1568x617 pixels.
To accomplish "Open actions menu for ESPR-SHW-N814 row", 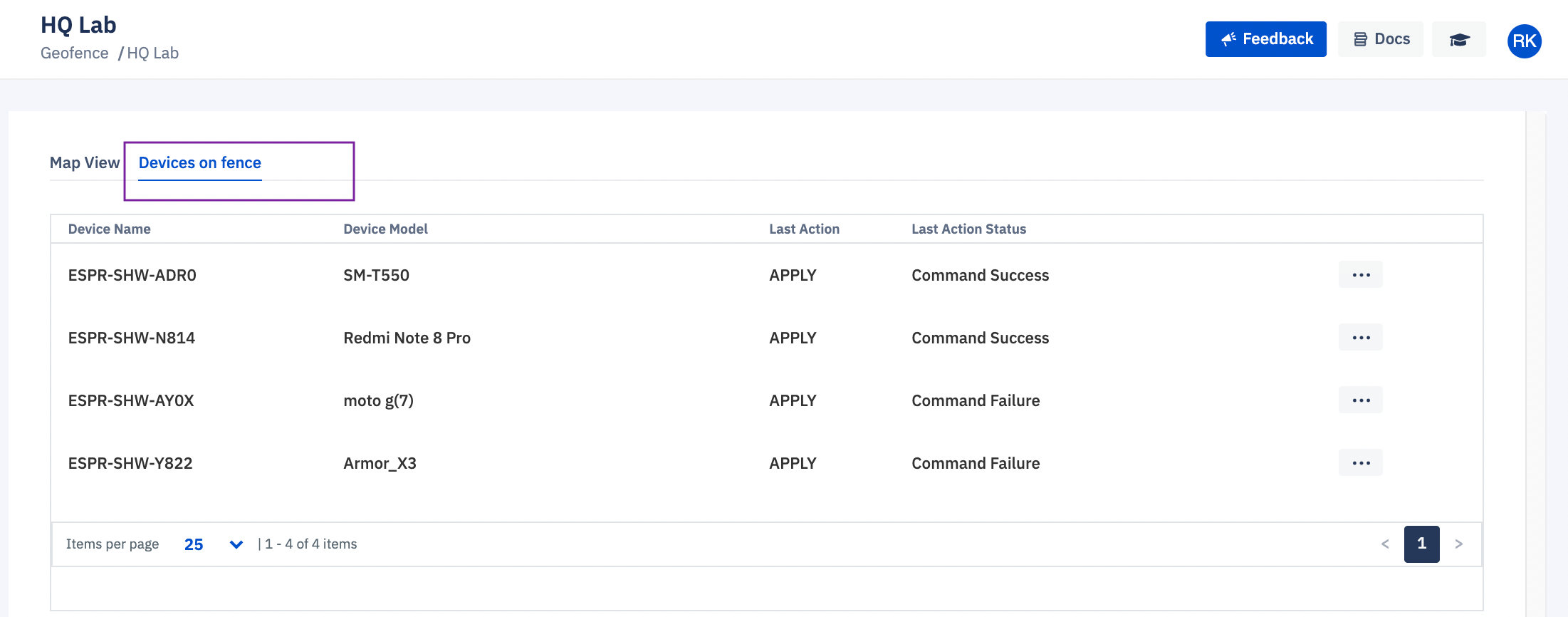I will click(x=1361, y=338).
